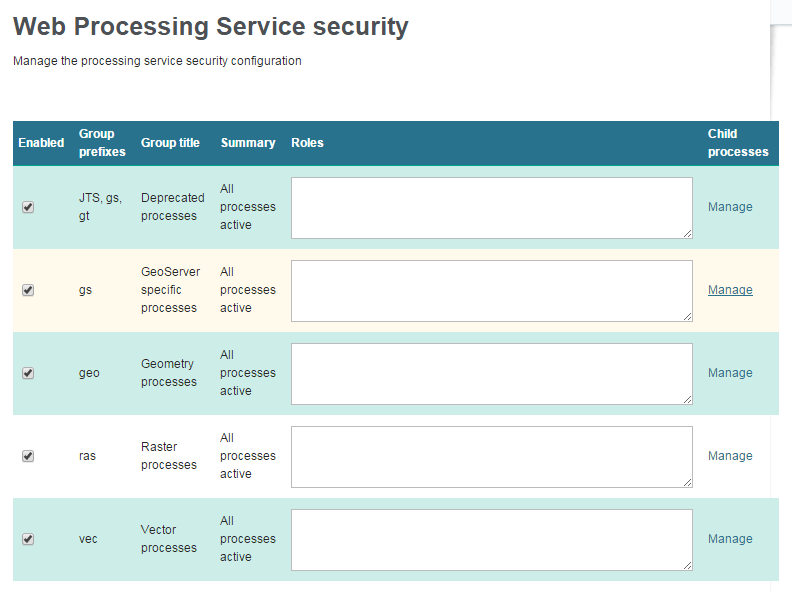
Task: Toggle the Enabled checkbox for Raster processes
Action: pyautogui.click(x=28, y=456)
